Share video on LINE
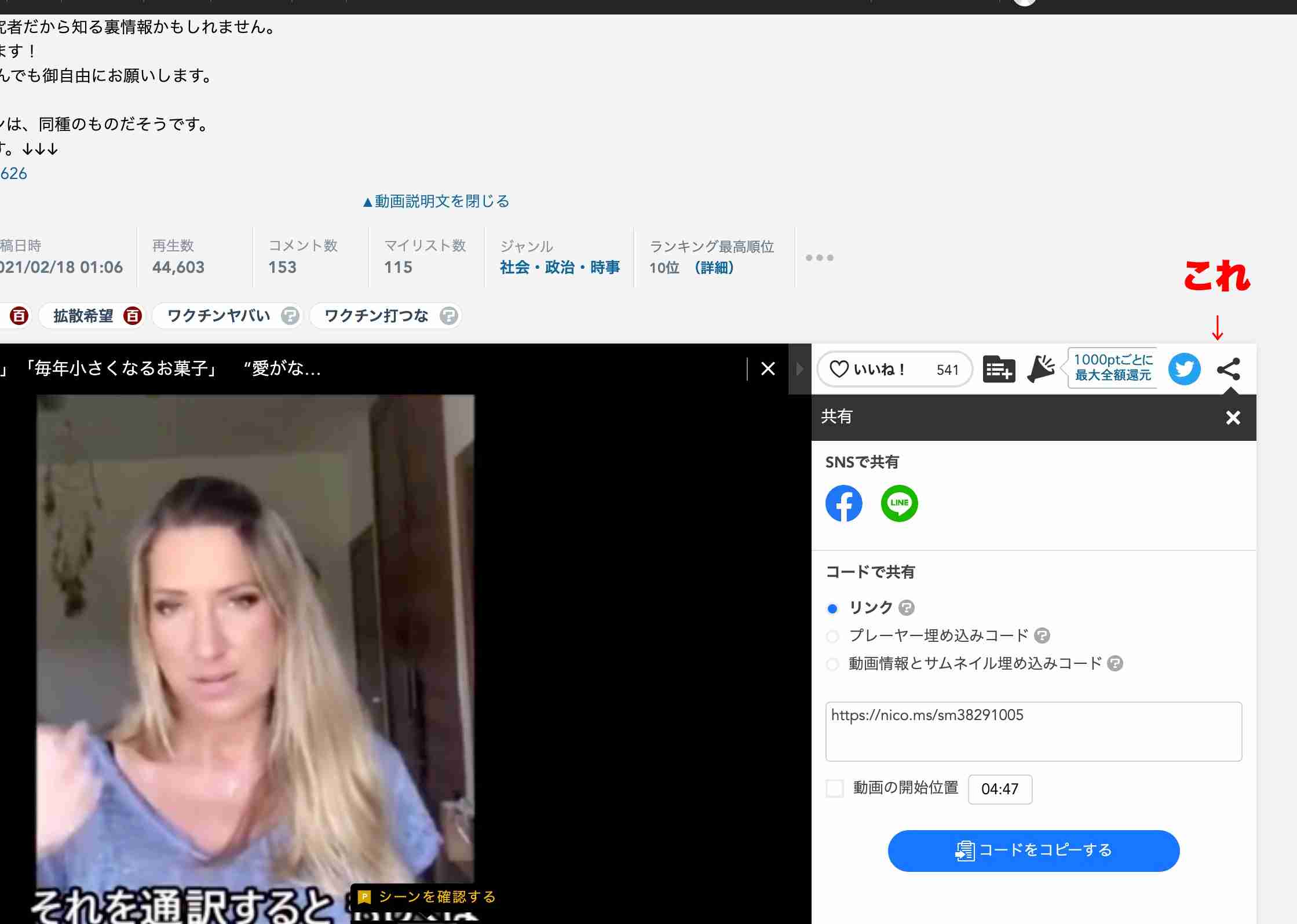1297x924 pixels. [x=899, y=503]
